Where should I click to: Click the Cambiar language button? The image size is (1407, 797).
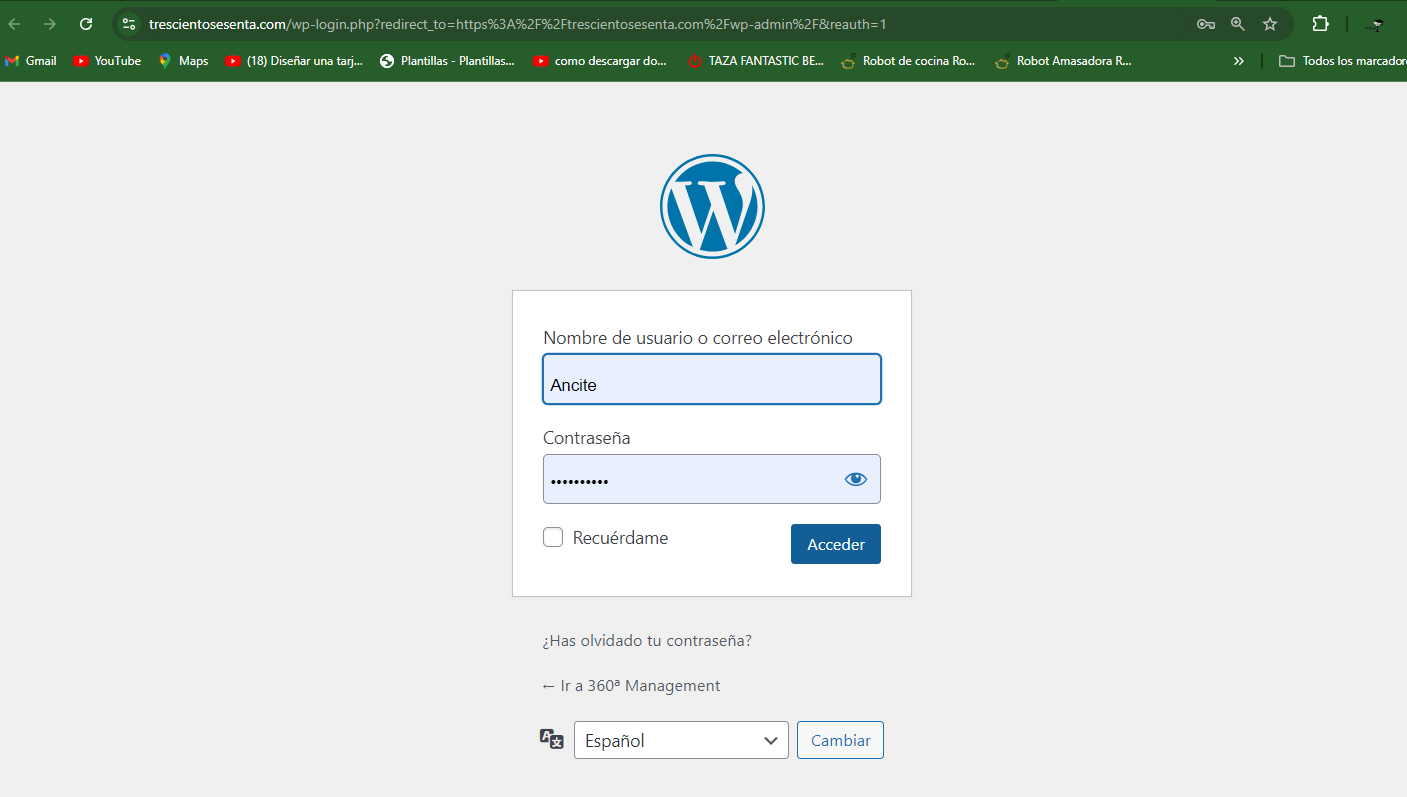pos(840,740)
